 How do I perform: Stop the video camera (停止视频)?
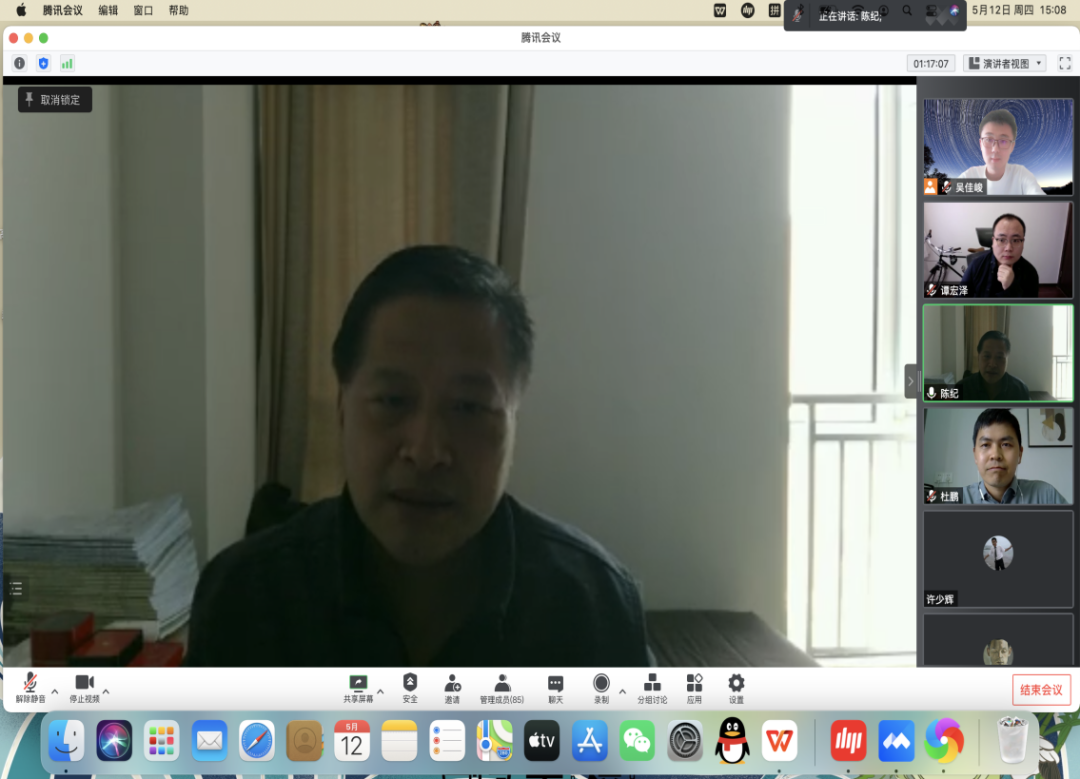click(84, 684)
